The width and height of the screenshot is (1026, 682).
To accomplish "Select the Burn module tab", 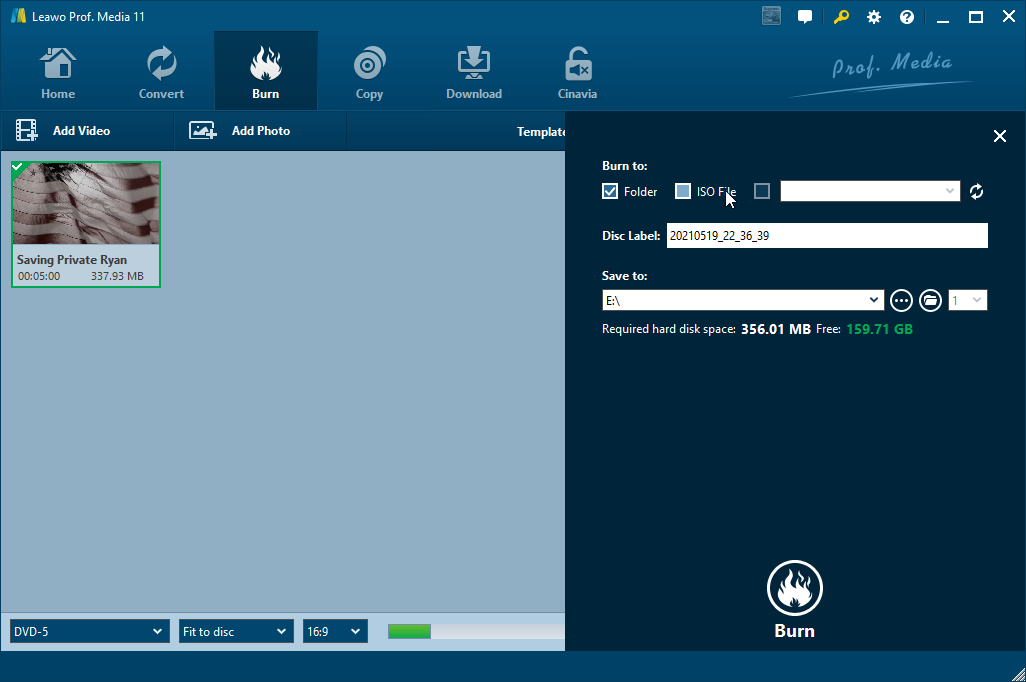I will 266,72.
